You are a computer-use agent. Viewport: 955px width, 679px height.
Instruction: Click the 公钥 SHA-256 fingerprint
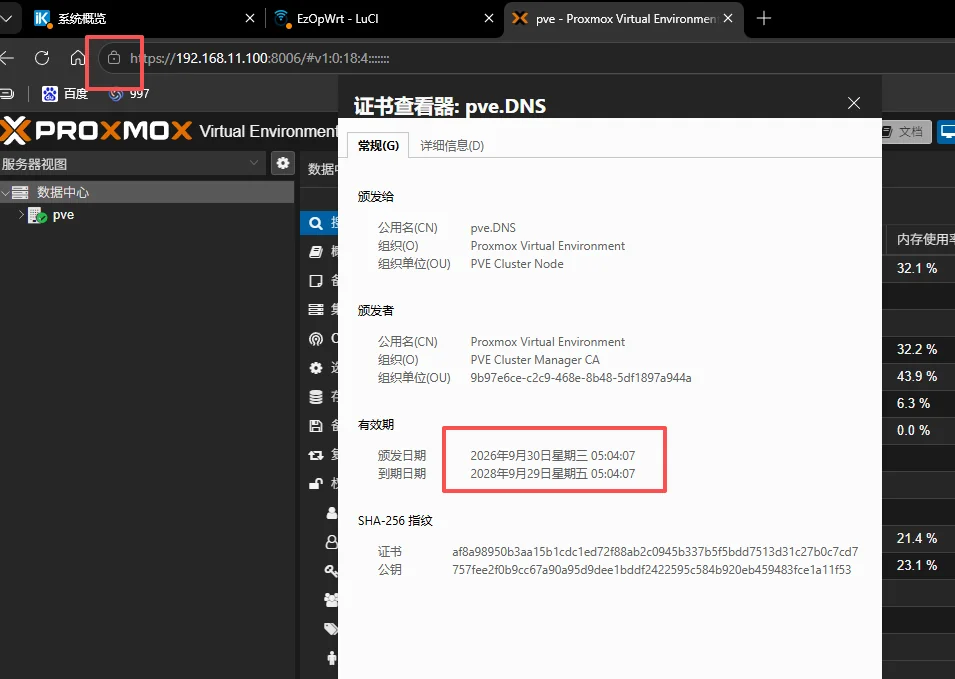651,570
